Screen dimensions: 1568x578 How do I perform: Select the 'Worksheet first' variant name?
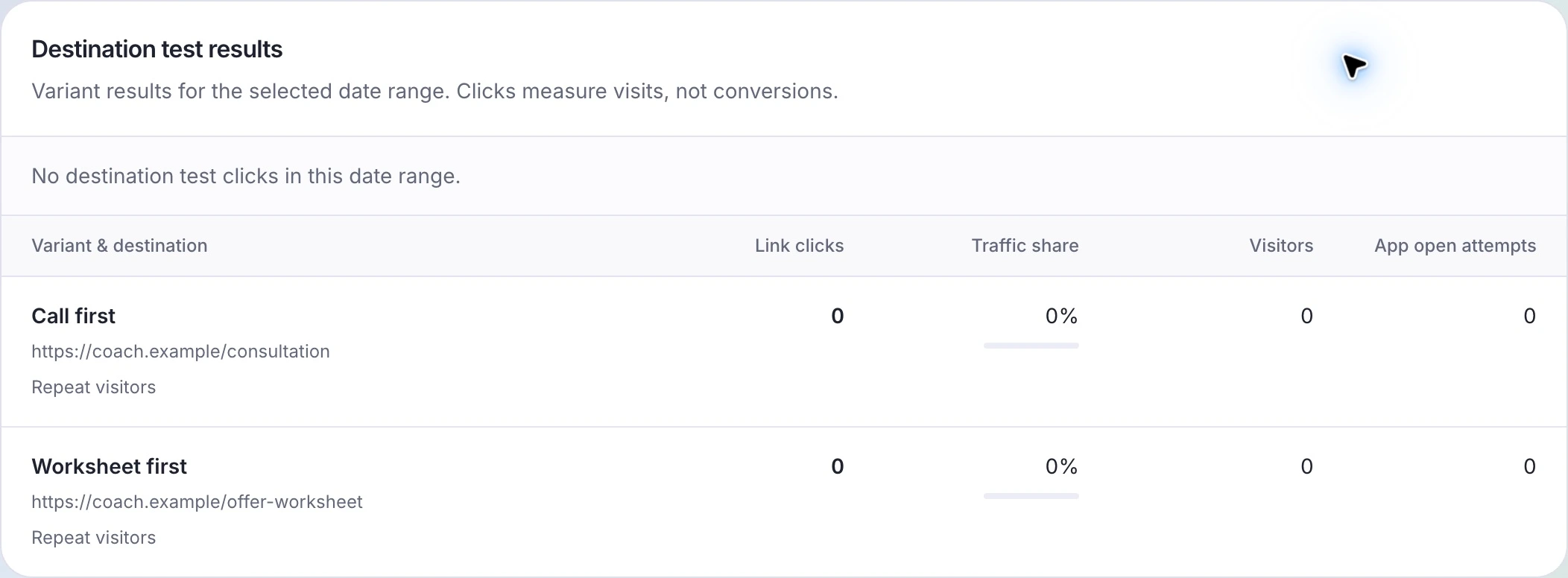tap(109, 466)
